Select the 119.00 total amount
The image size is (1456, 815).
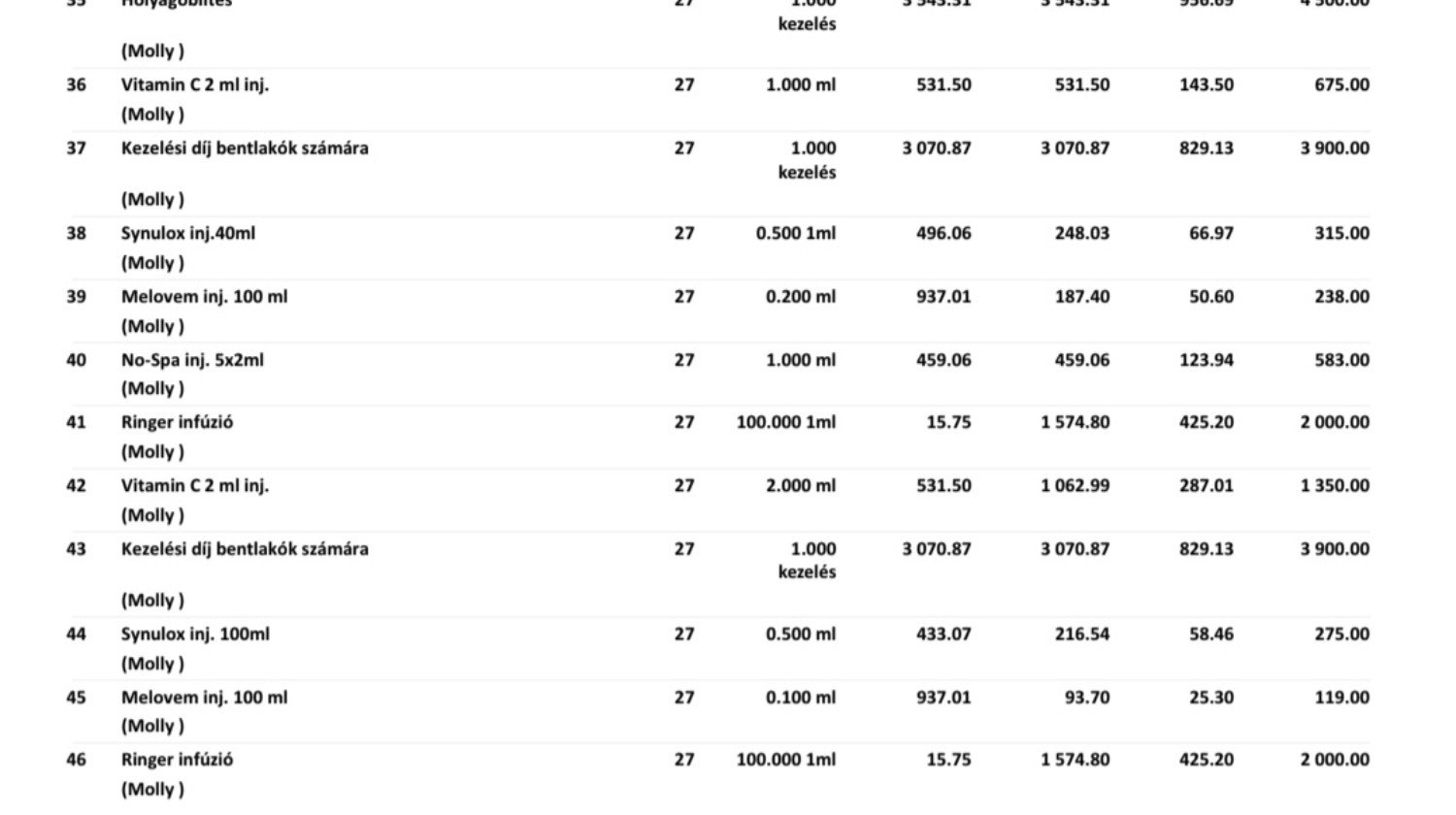coord(1341,698)
